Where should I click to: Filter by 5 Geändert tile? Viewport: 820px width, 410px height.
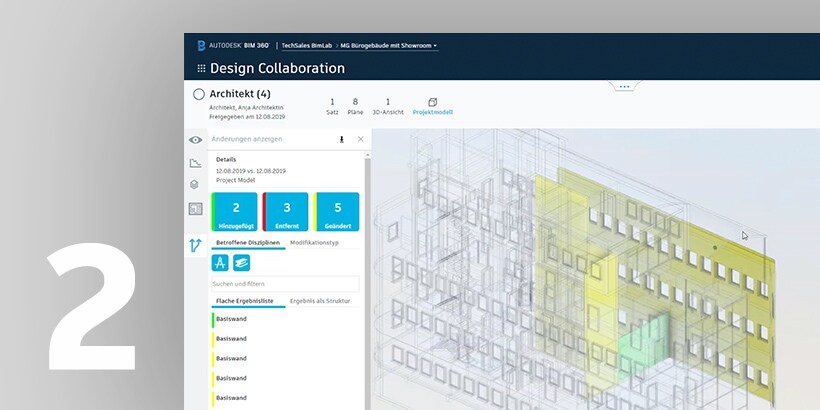point(336,212)
